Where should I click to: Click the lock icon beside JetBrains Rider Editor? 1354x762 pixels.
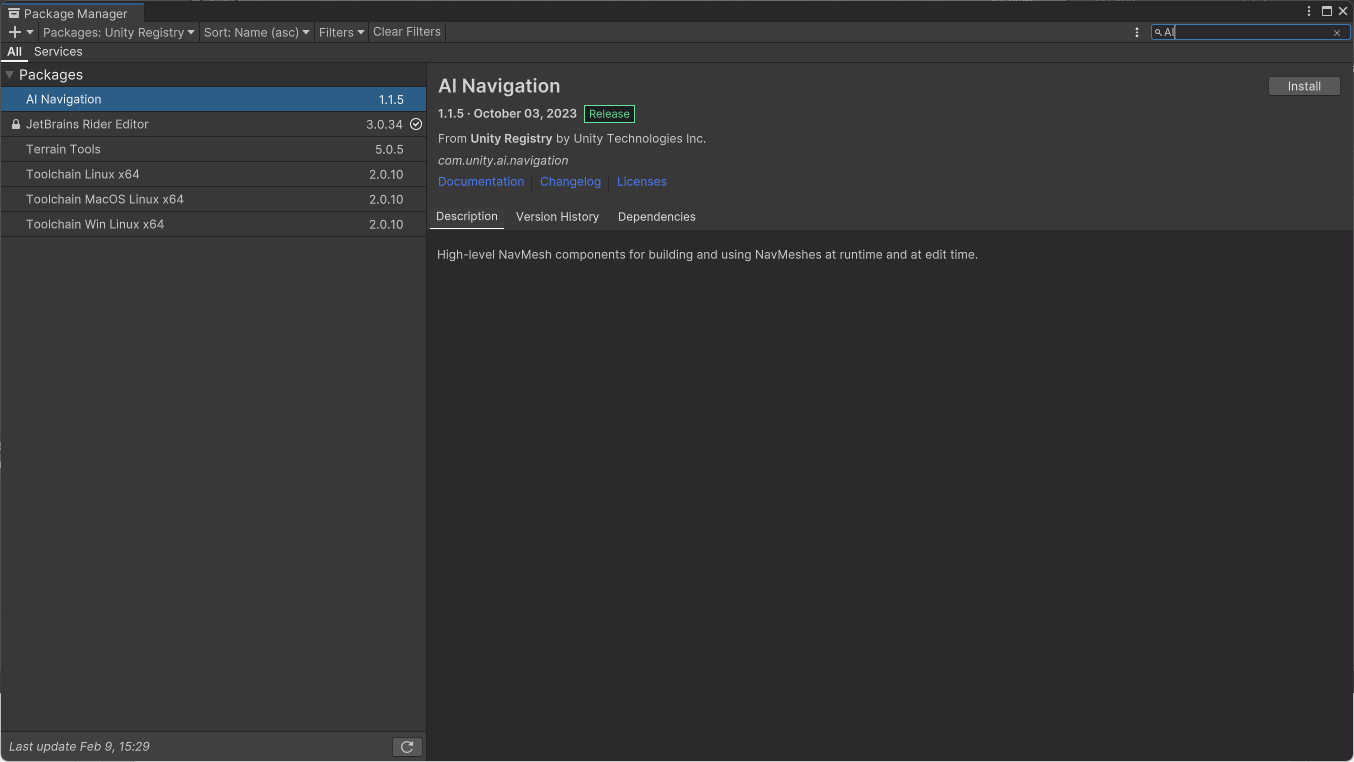(x=16, y=125)
